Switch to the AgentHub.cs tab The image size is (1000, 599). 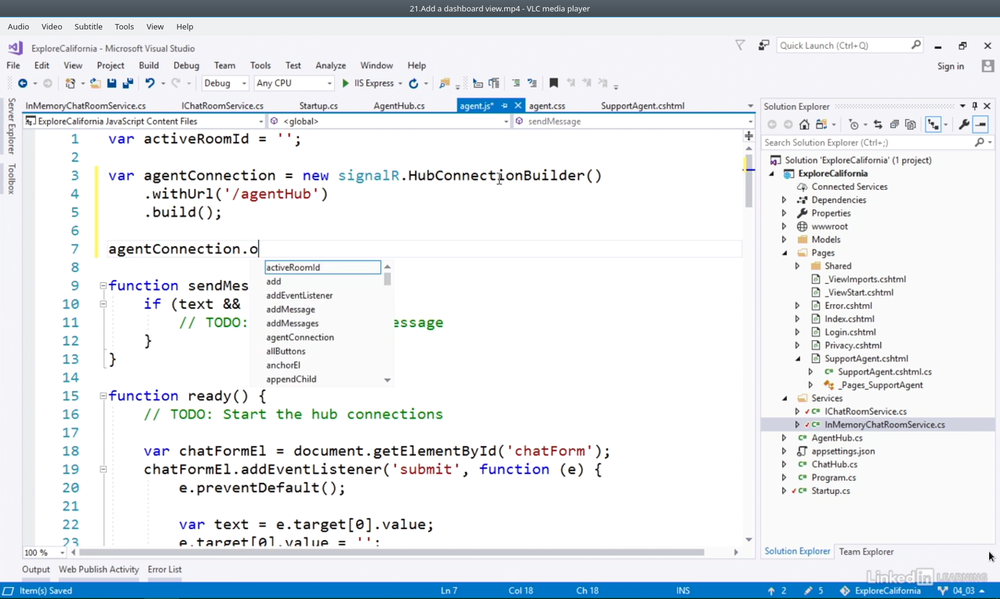[x=399, y=106]
